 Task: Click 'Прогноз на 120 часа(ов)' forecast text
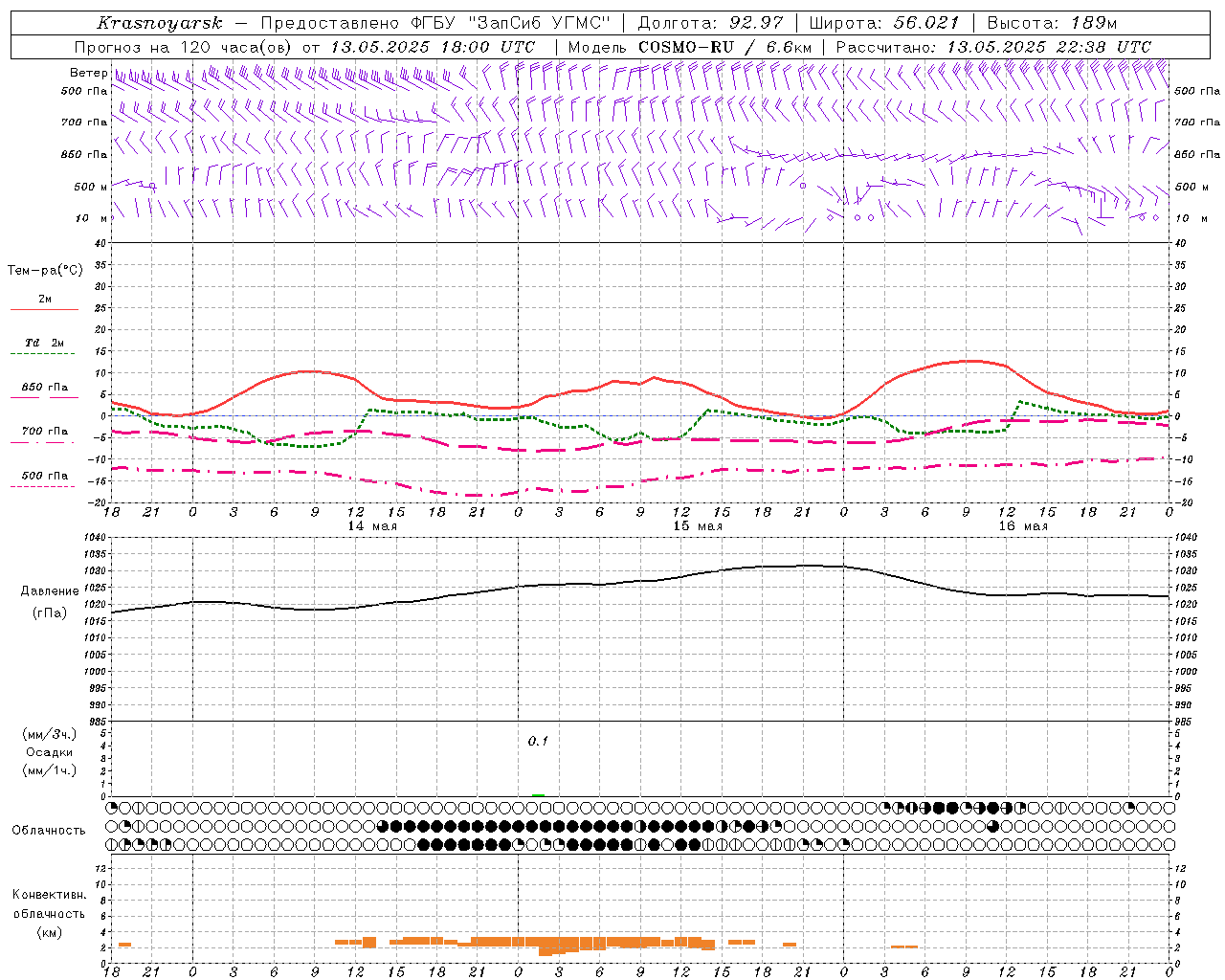[x=184, y=47]
